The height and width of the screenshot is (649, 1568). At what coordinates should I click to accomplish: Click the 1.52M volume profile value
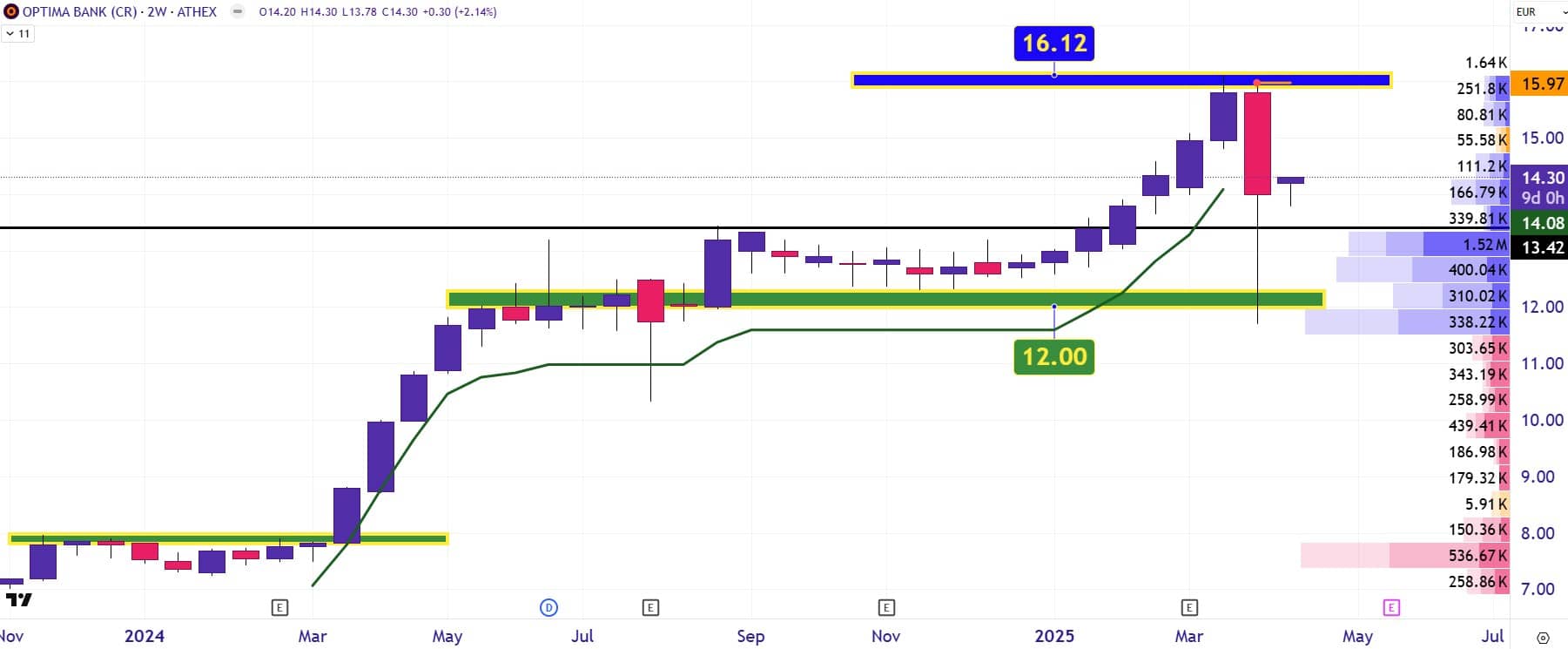[1484, 245]
